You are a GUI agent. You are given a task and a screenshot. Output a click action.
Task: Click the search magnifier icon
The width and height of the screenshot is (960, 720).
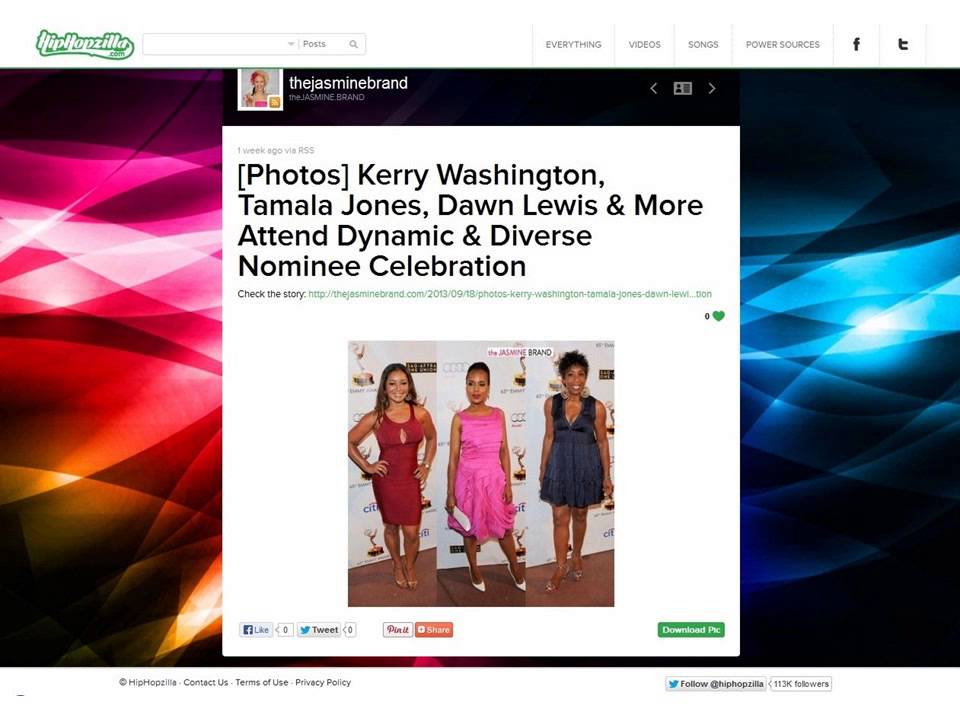pos(353,44)
